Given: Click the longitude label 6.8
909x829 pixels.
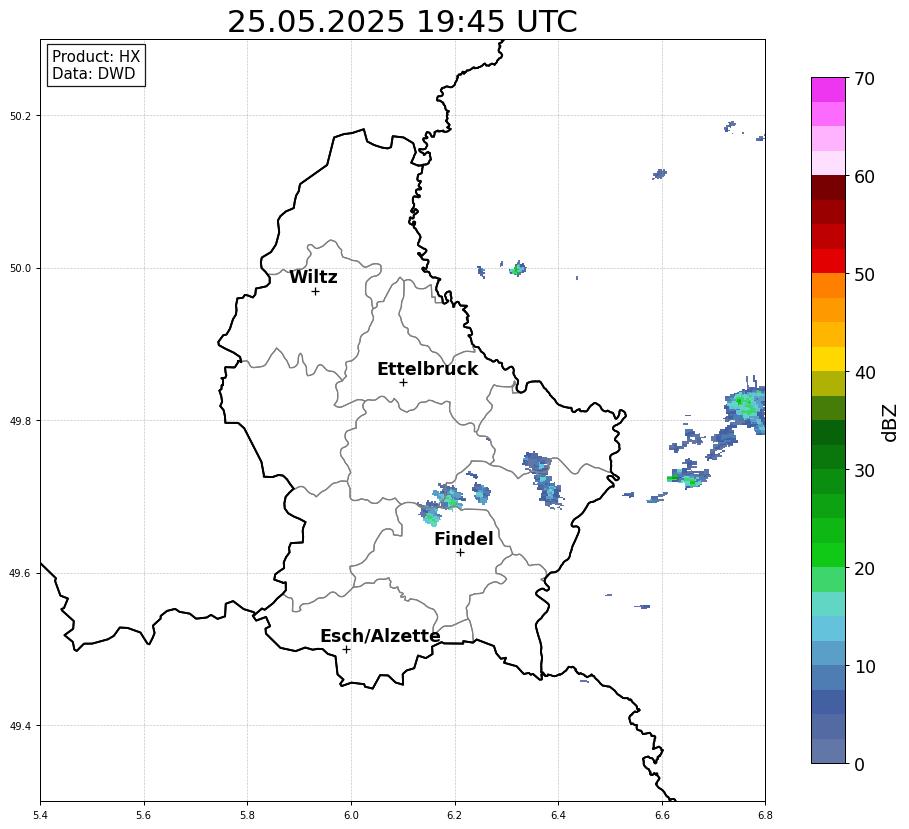Looking at the screenshot, I should [765, 815].
